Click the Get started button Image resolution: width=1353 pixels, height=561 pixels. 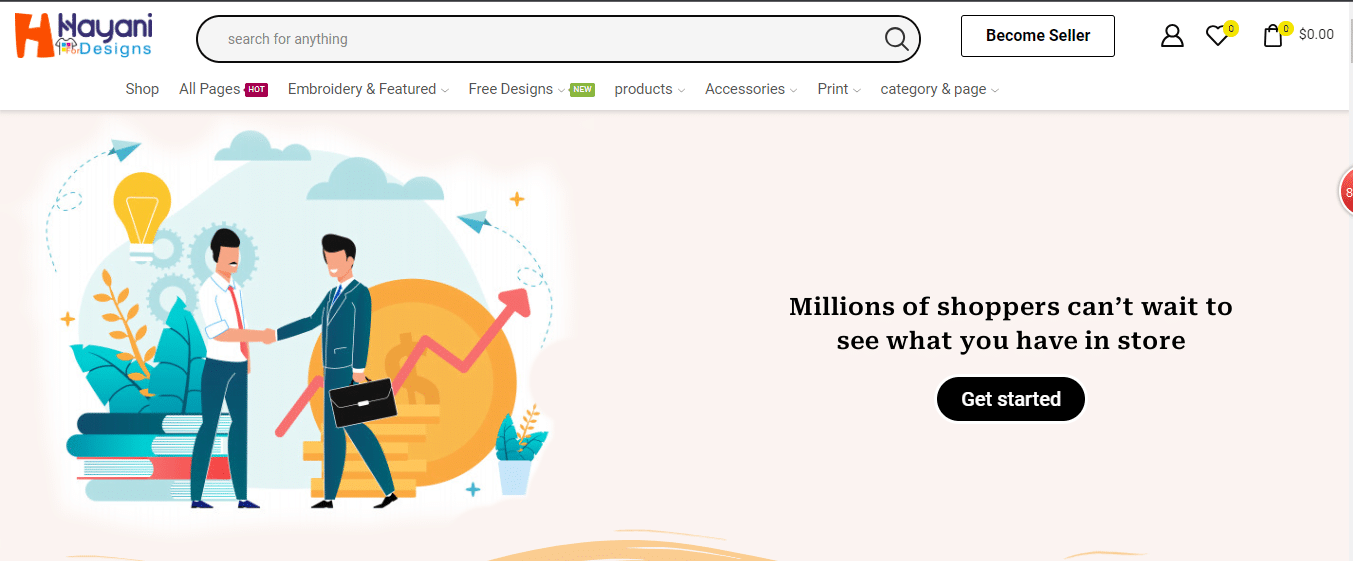click(x=1011, y=399)
